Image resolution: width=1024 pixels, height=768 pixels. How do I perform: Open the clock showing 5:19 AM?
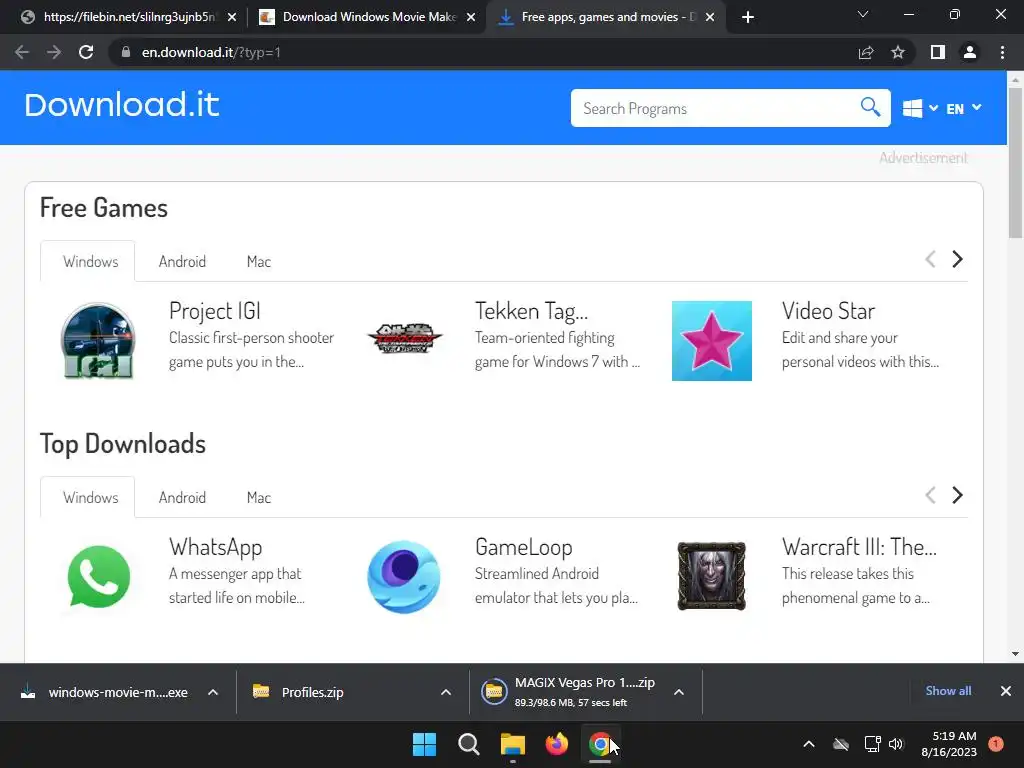(x=949, y=744)
